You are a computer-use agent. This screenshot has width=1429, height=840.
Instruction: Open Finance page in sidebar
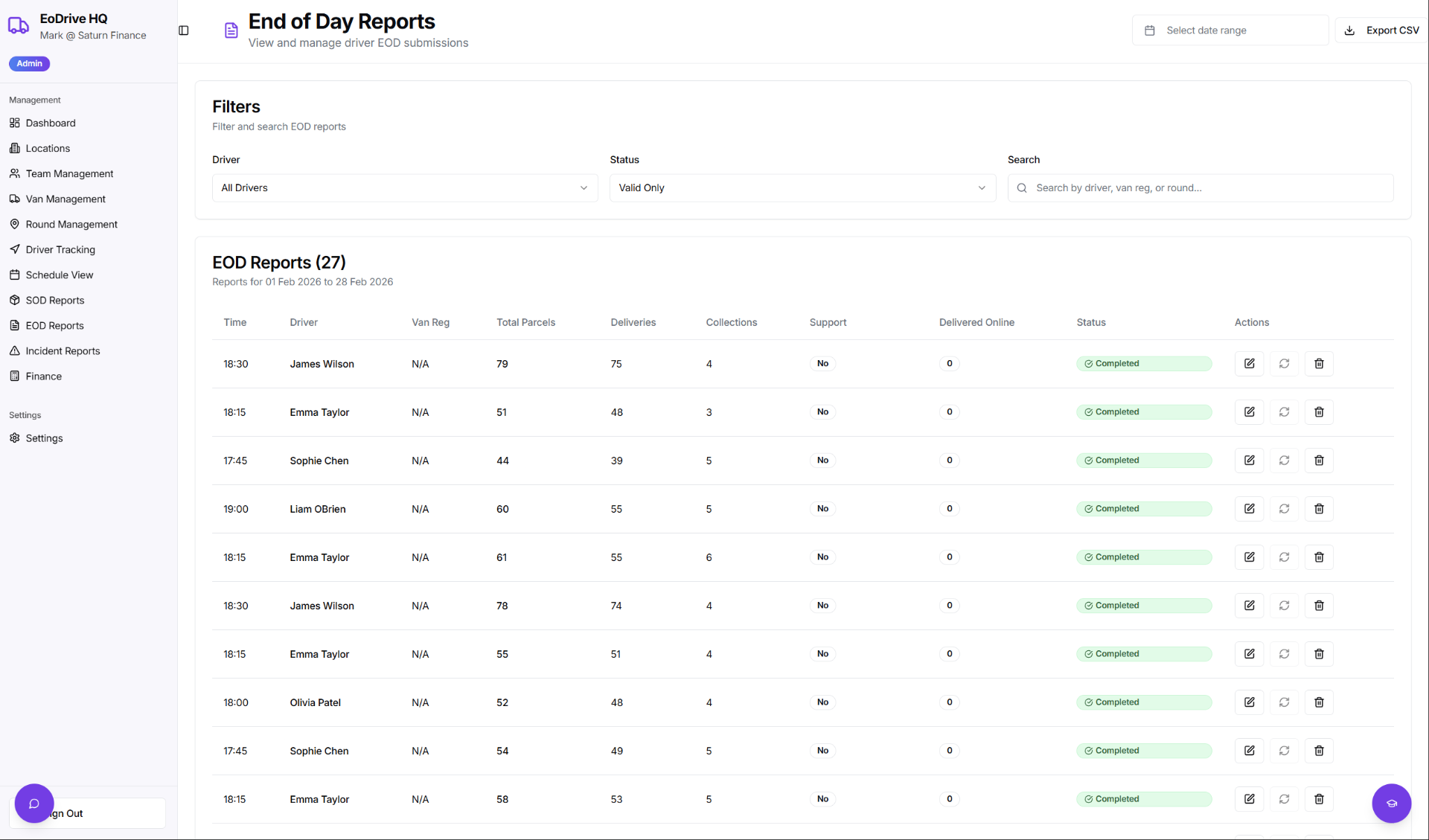click(x=43, y=376)
